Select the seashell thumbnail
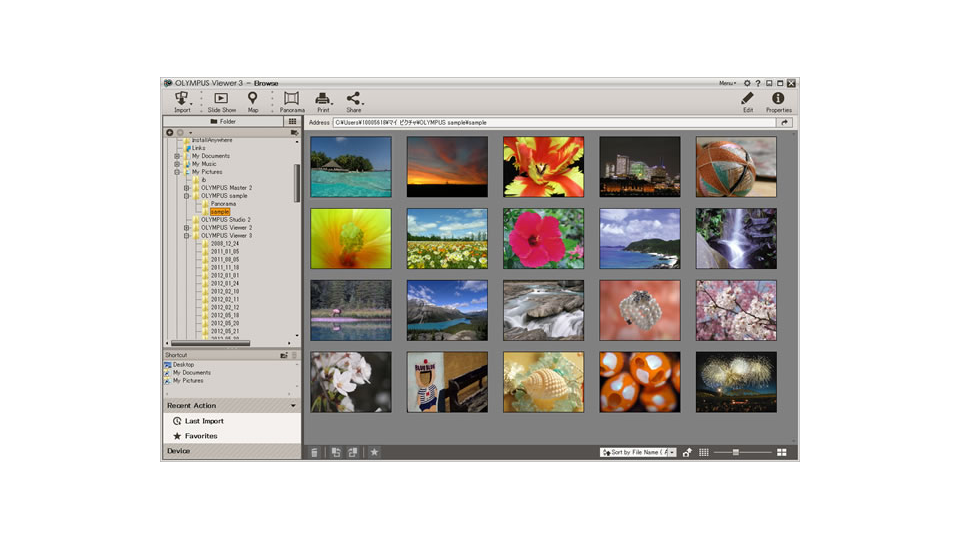 click(544, 382)
